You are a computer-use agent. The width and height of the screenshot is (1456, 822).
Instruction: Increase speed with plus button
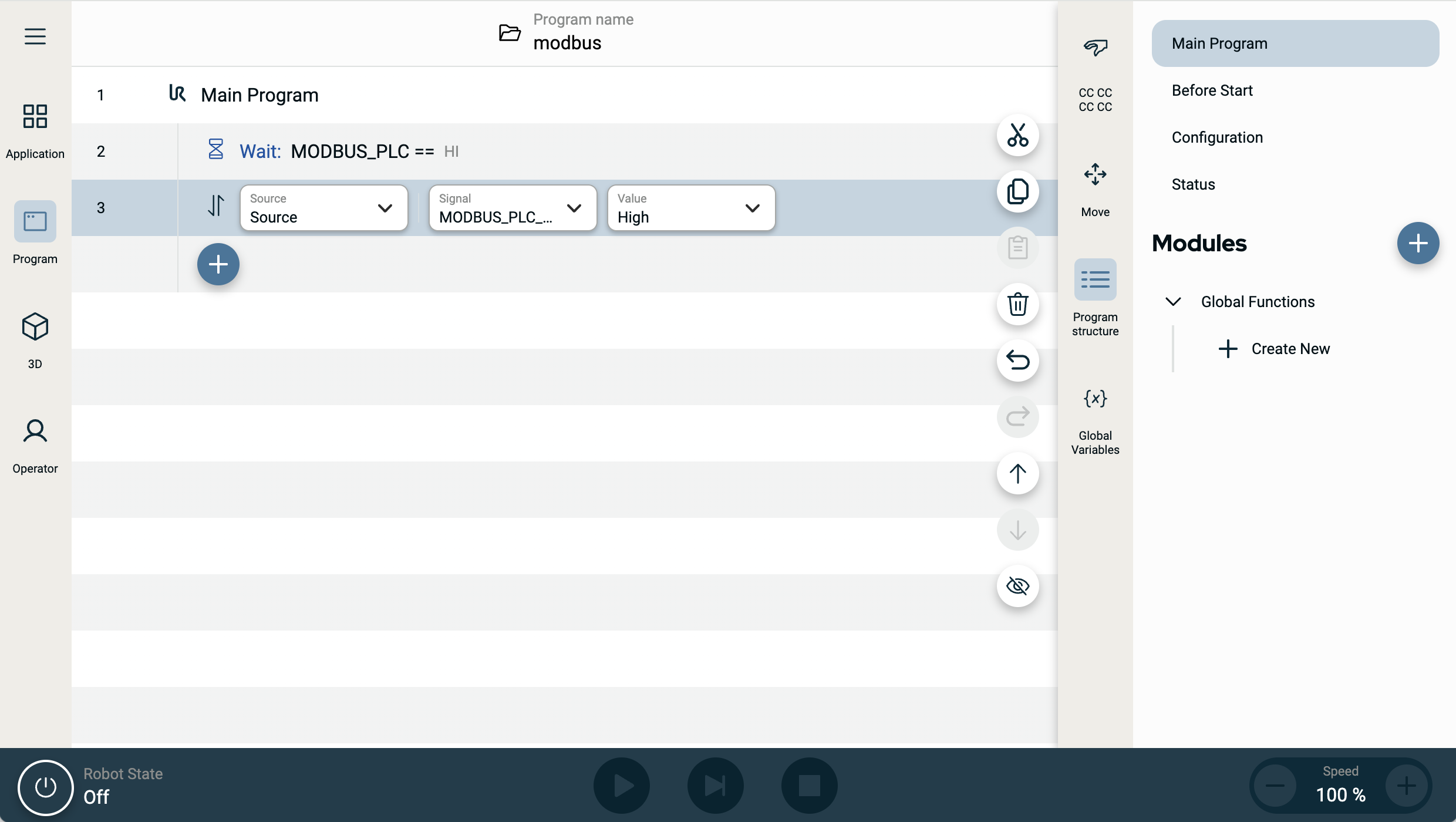pos(1406,786)
